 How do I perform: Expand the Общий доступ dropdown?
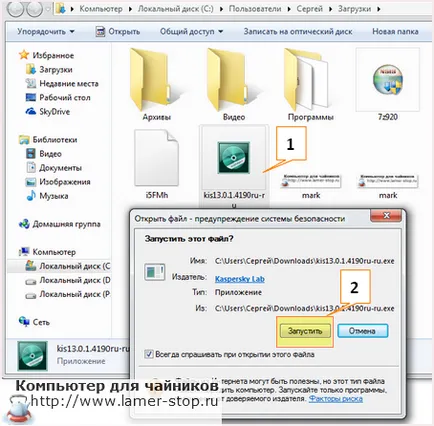click(192, 32)
